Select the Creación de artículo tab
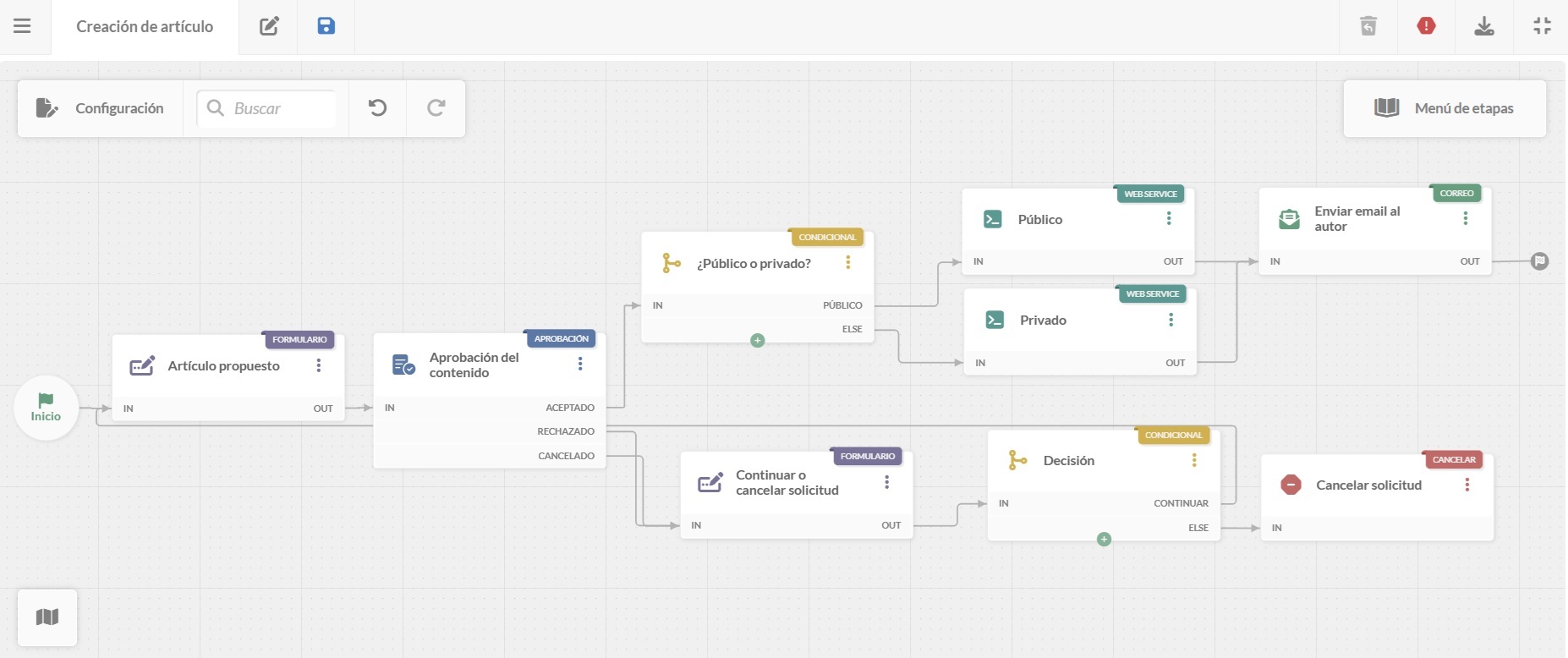Viewport: 1568px width, 658px height. tap(145, 27)
